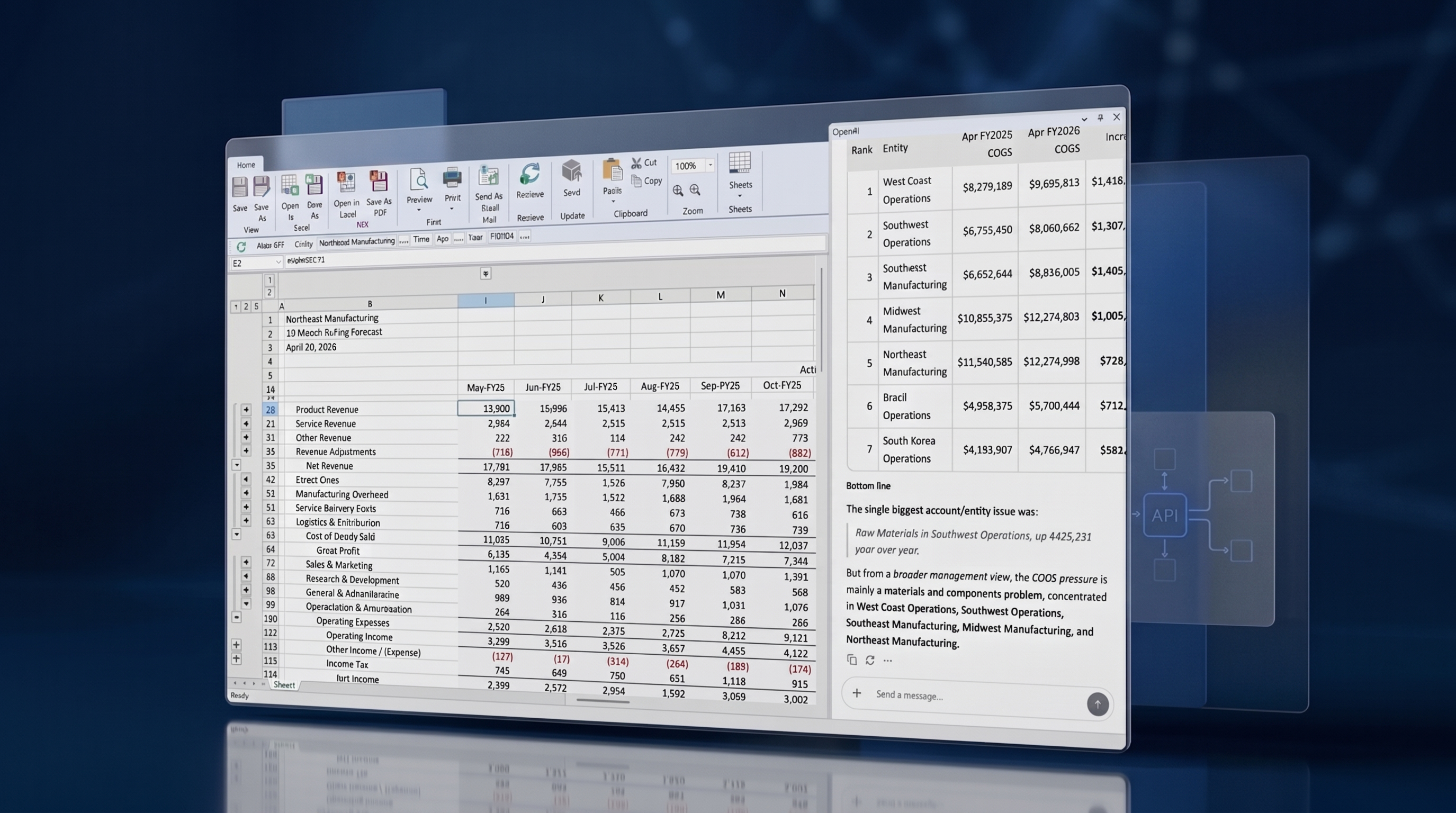Click green refresh icon beside Alabr 6FF
The width and height of the screenshot is (1456, 813).
coord(241,247)
